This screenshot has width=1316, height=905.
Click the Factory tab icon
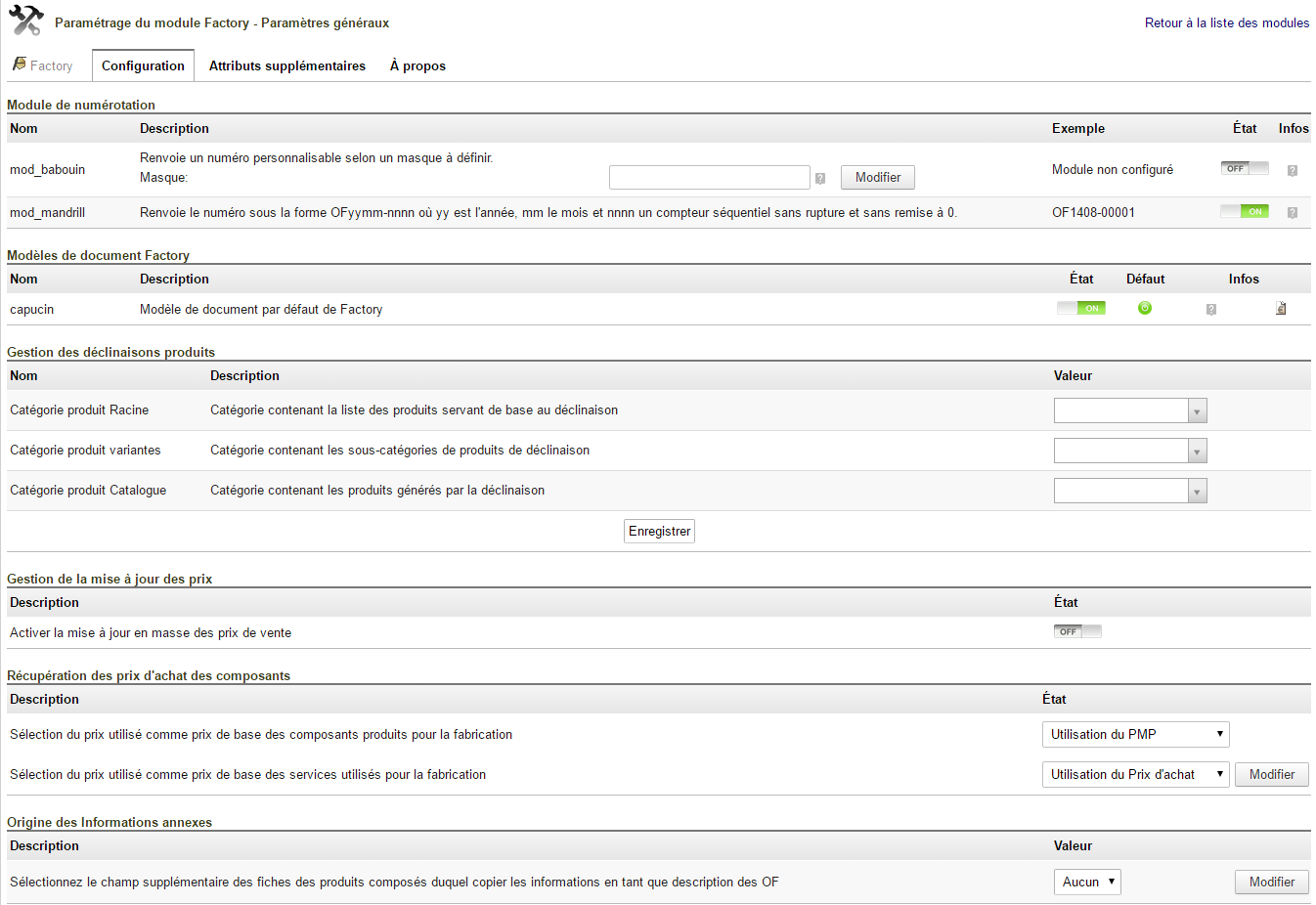click(x=20, y=65)
